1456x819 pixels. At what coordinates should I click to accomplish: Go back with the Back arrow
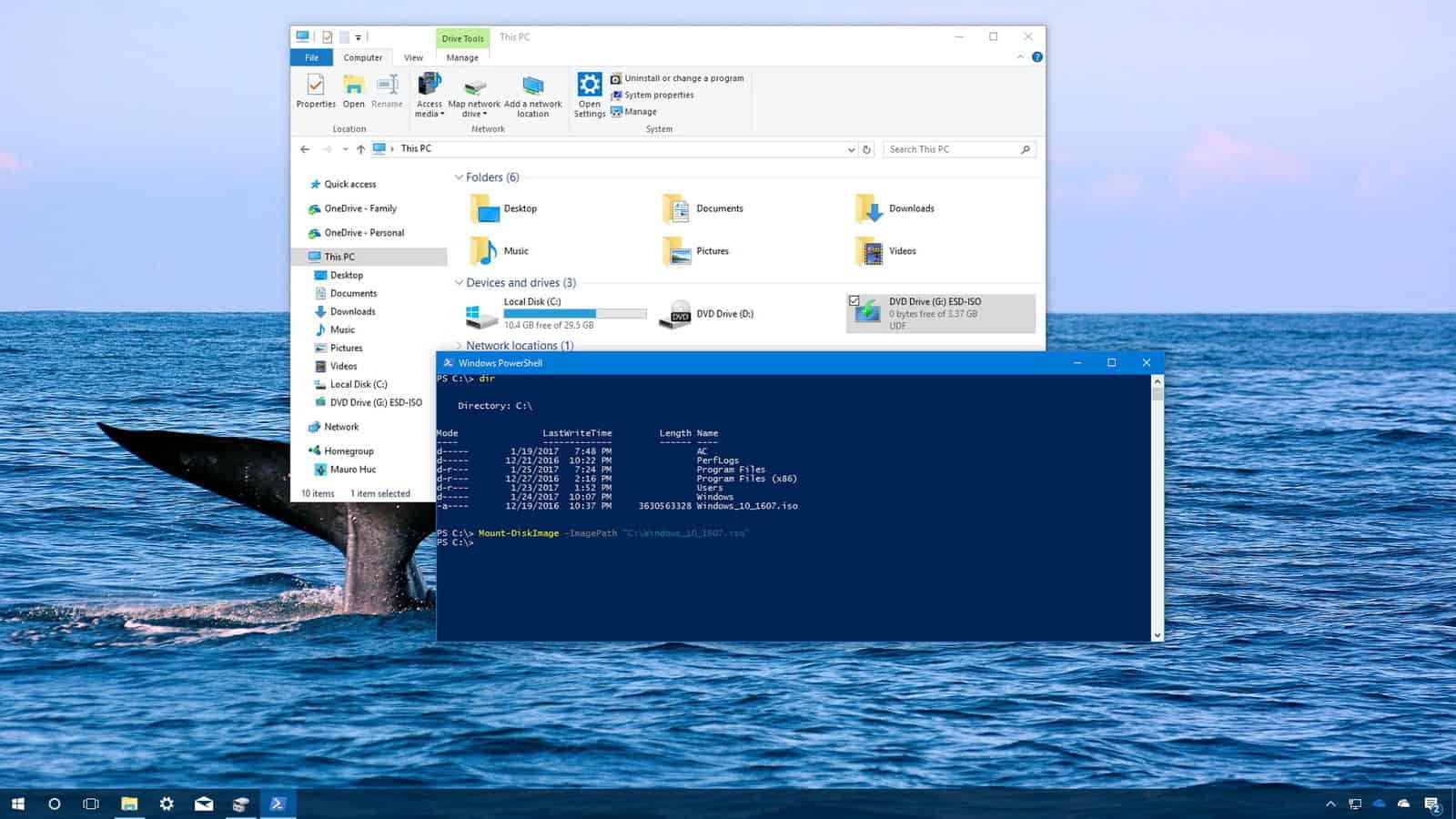click(x=305, y=149)
